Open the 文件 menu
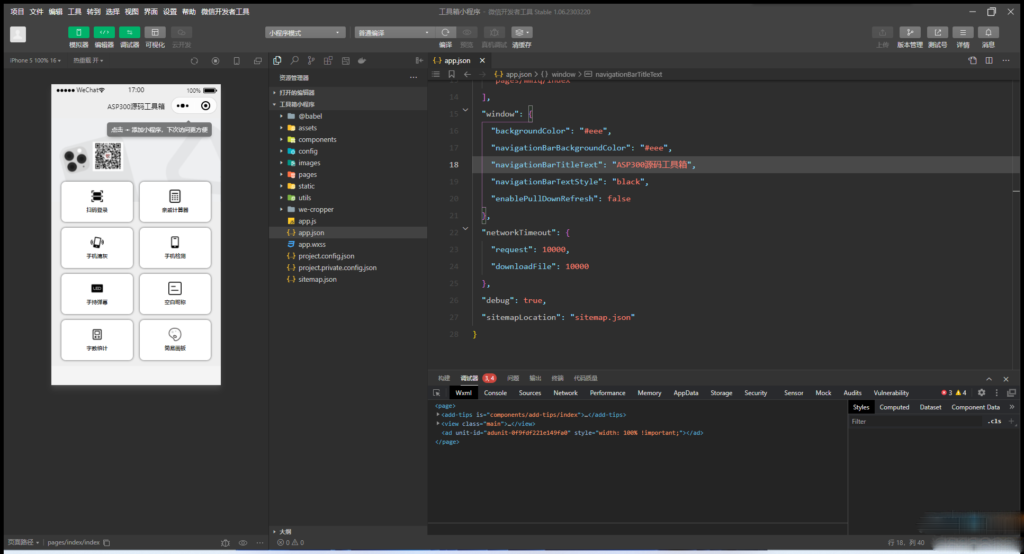This screenshot has width=1024, height=554. [37, 11]
